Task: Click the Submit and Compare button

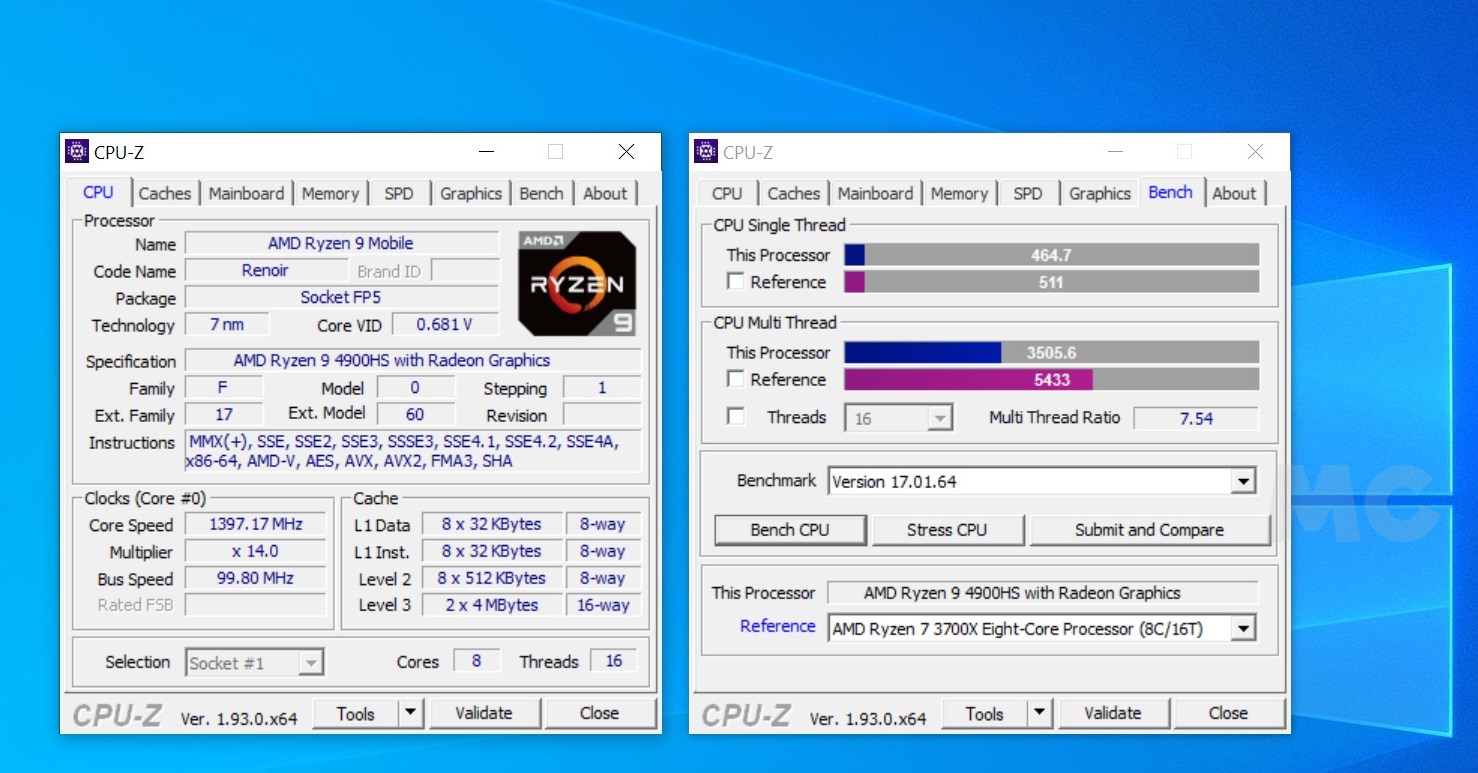Action: point(1149,530)
